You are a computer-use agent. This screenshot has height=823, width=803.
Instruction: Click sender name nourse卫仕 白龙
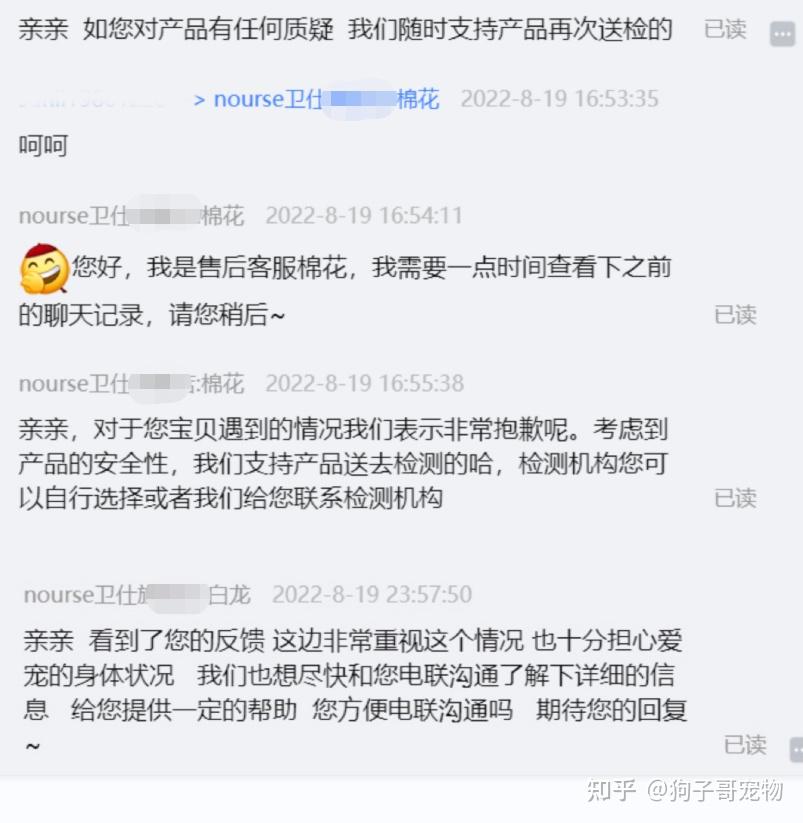[x=137, y=595]
